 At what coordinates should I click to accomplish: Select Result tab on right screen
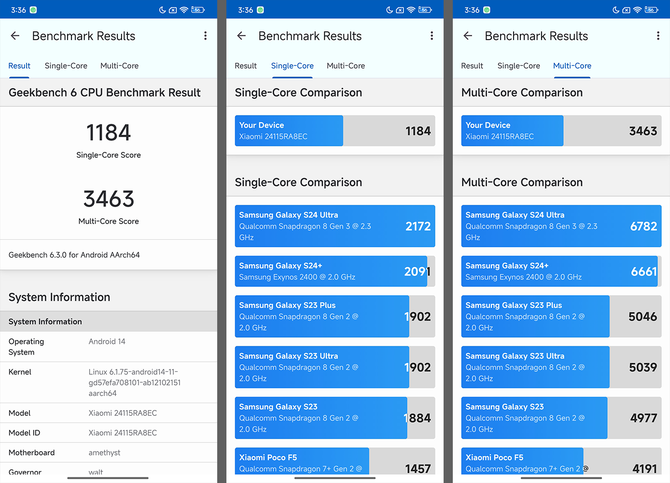472,66
